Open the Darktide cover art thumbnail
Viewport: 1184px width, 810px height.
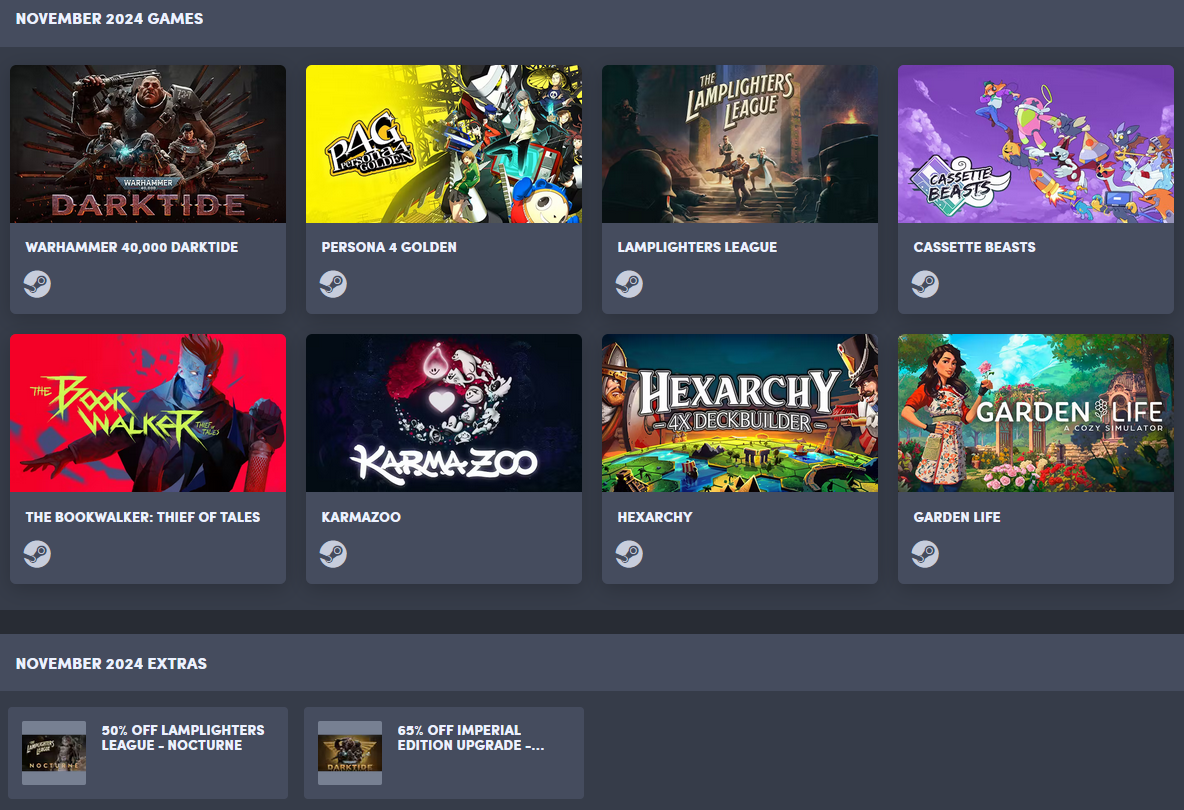(148, 143)
